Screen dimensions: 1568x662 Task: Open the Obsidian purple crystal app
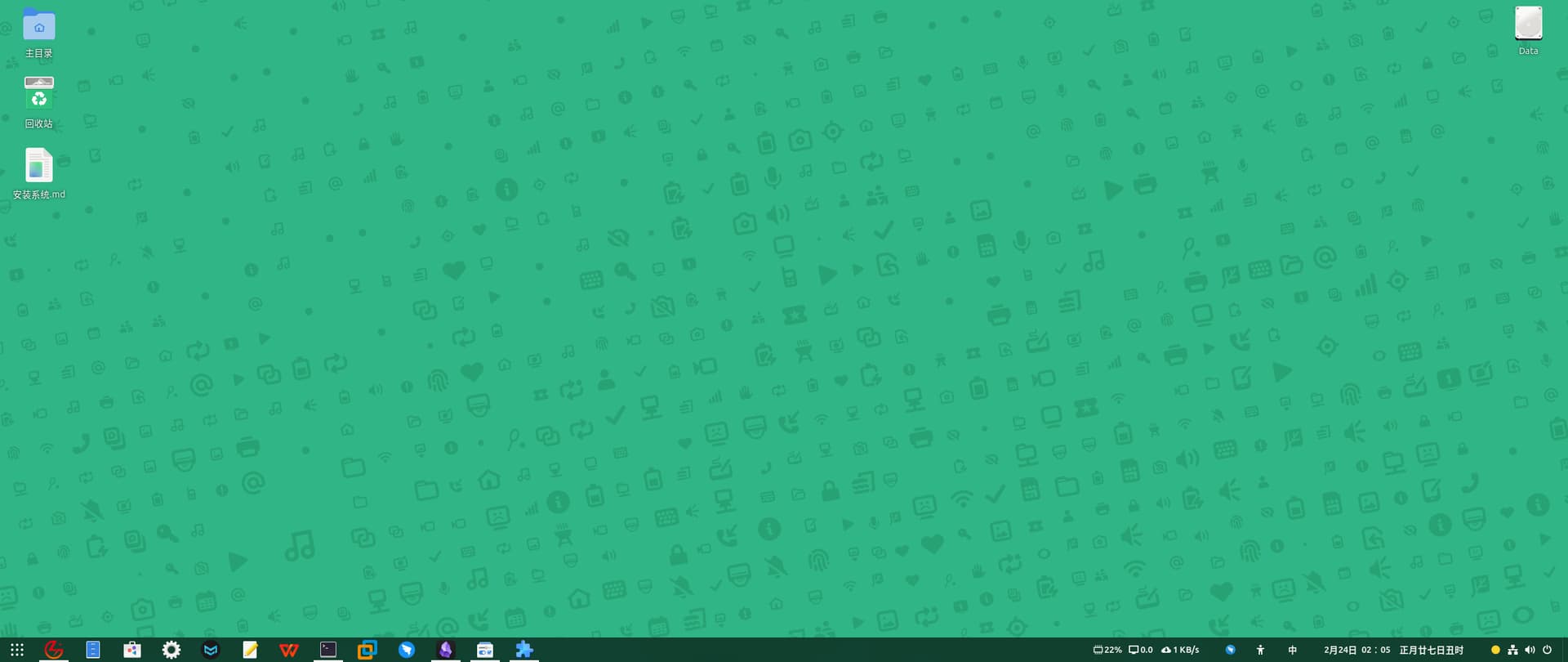[446, 650]
